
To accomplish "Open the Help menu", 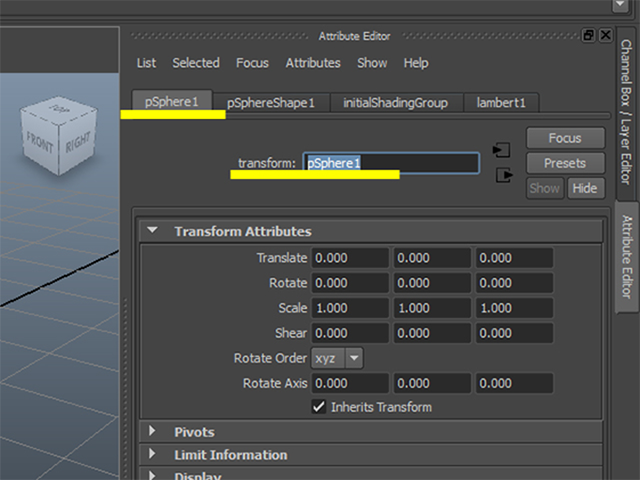I will (x=416, y=63).
